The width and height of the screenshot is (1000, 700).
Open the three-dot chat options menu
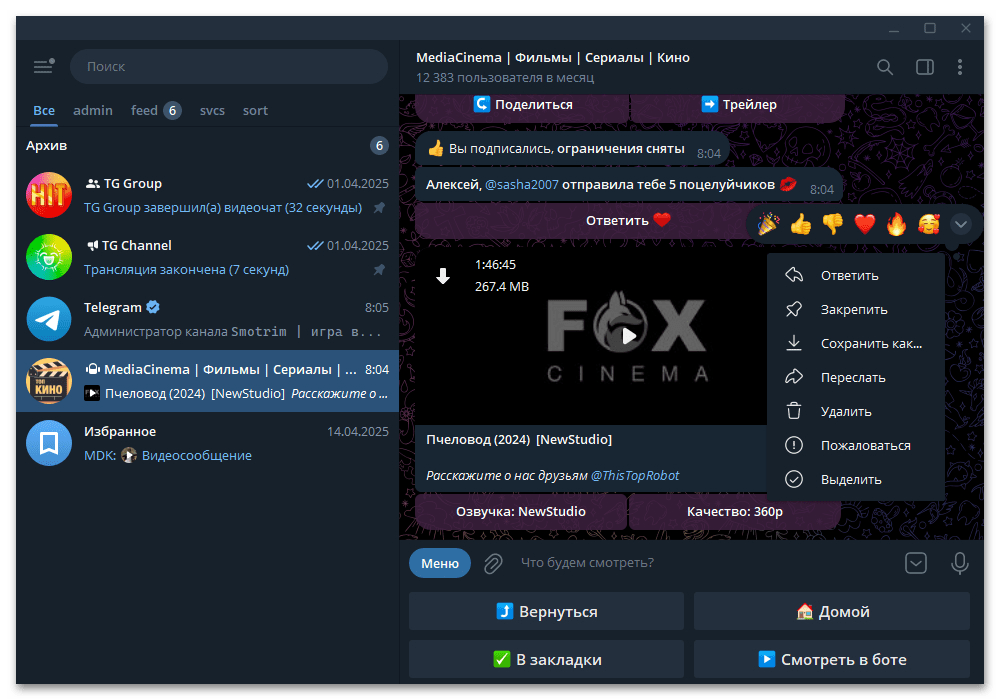pyautogui.click(x=960, y=67)
